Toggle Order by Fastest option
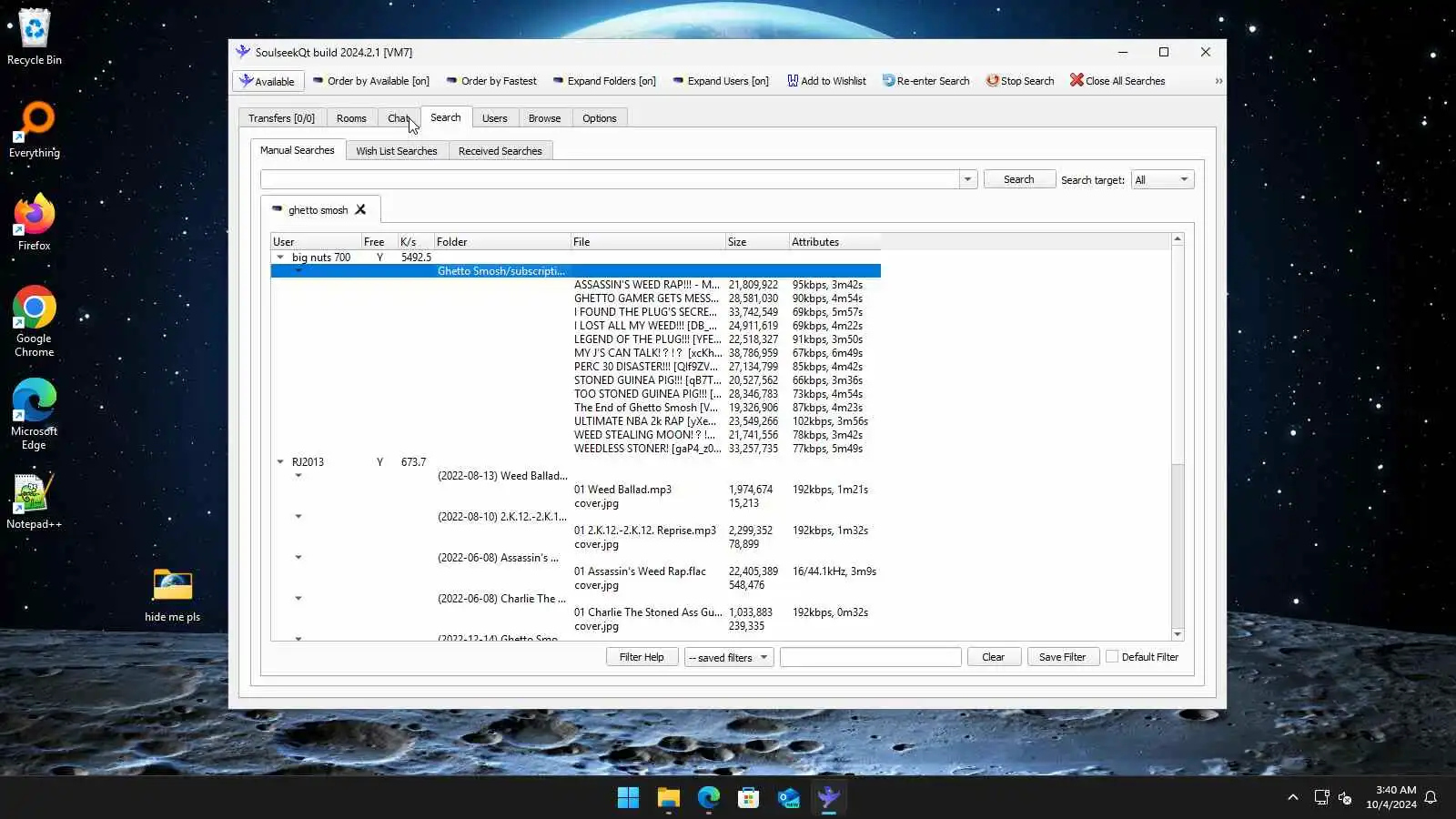 pos(491,81)
